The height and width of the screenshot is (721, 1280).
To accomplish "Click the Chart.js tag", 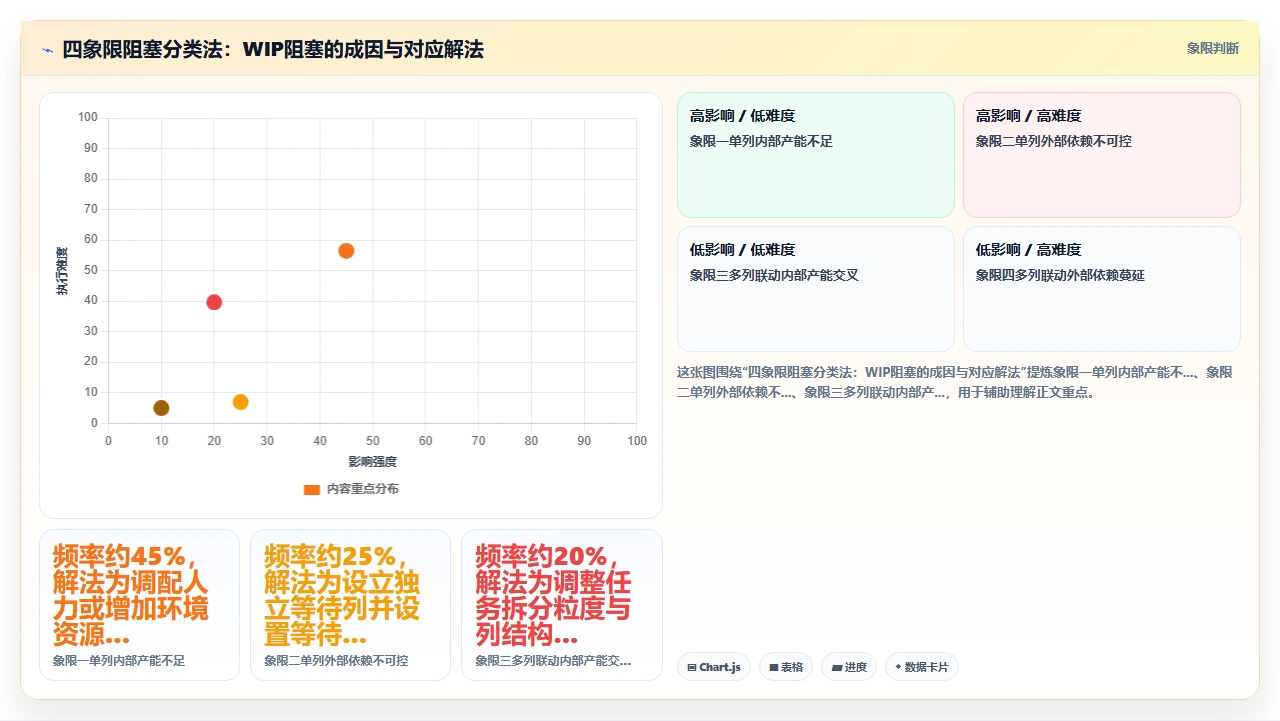I will (x=714, y=667).
